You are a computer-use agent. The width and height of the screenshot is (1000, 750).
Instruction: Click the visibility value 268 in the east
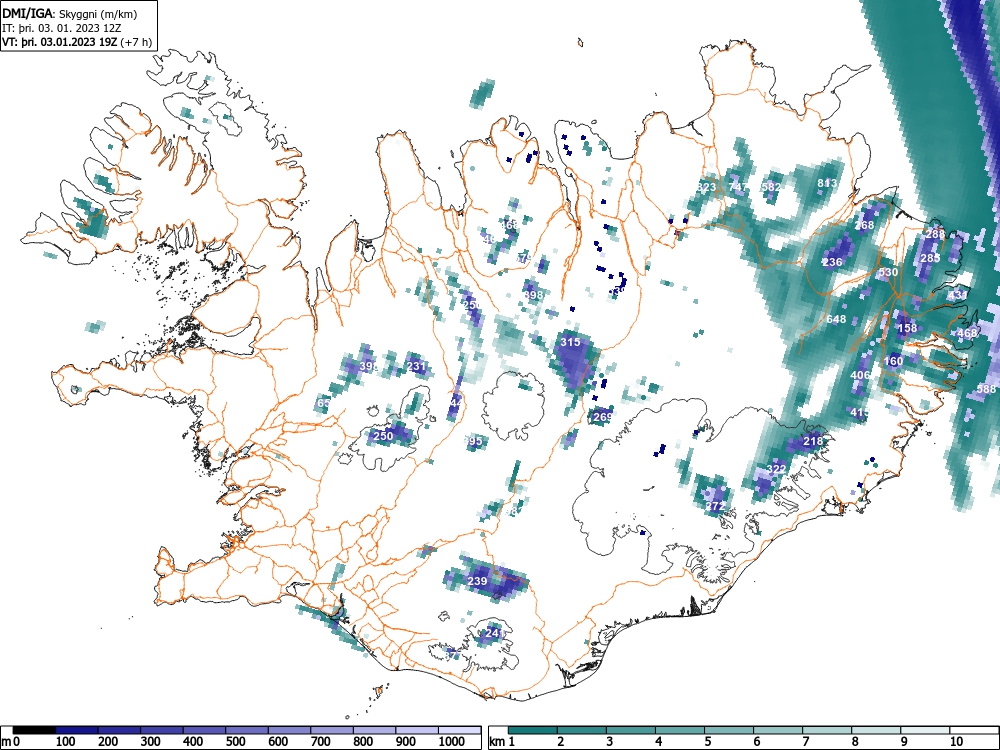pos(864,225)
